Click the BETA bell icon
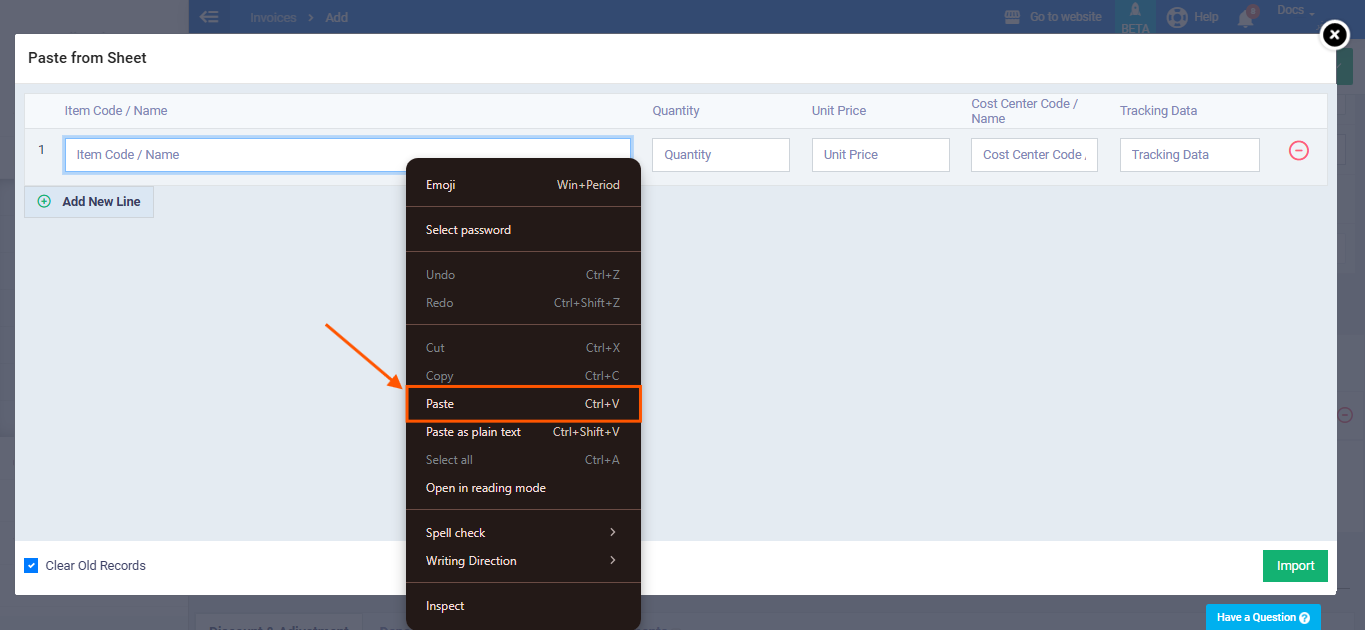Screen dimensions: 1365x630 coord(1135,11)
